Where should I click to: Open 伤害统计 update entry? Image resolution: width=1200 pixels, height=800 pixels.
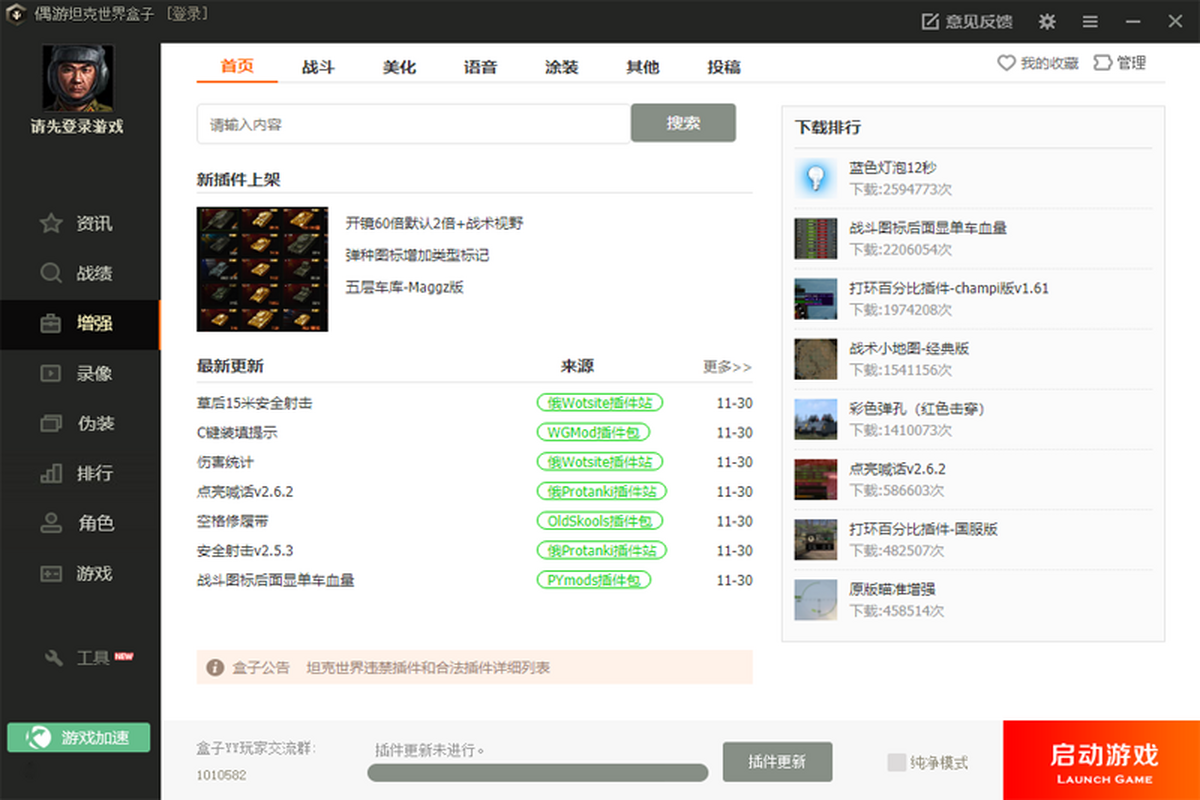pos(225,462)
